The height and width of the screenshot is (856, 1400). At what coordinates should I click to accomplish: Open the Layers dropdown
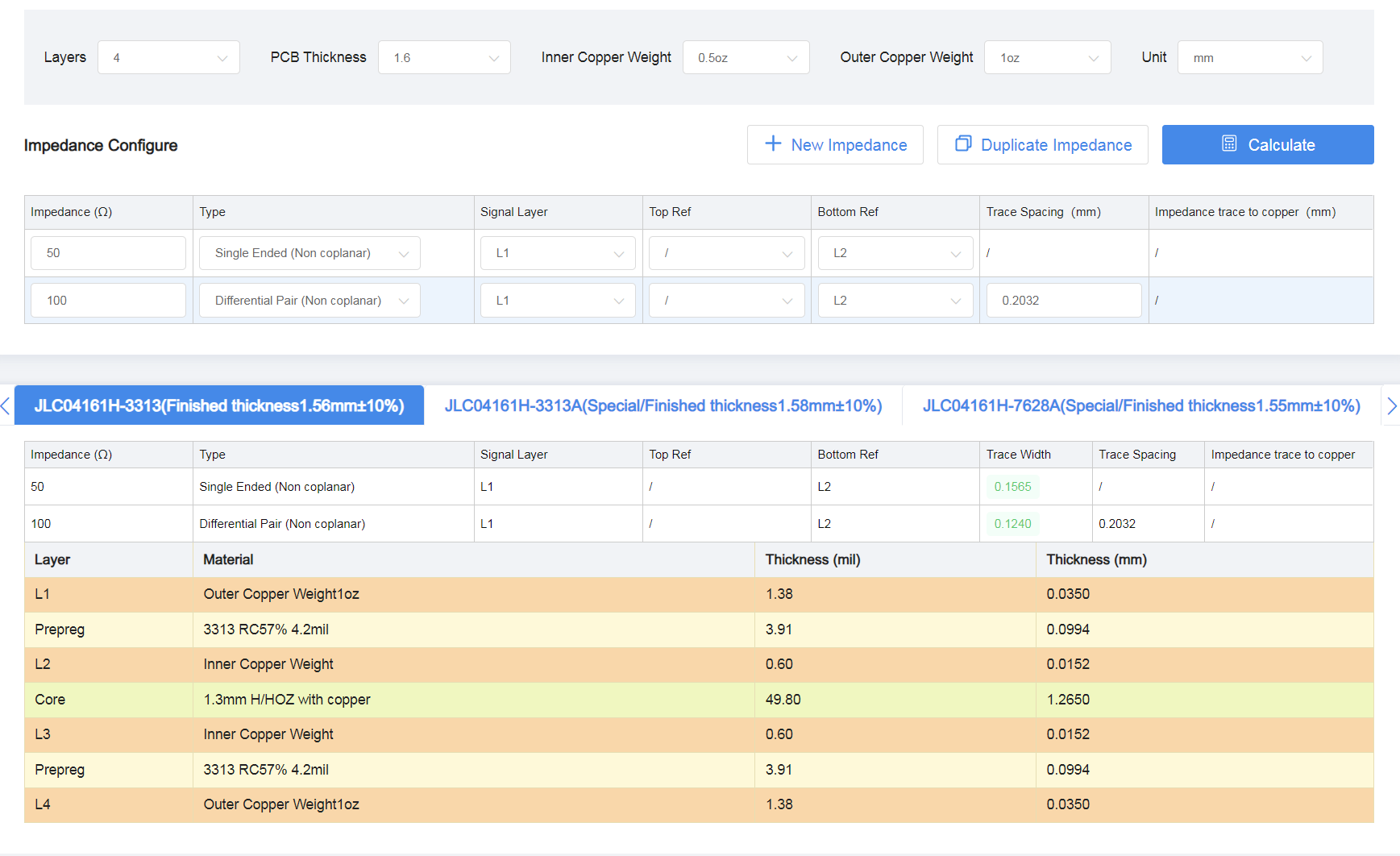click(168, 57)
